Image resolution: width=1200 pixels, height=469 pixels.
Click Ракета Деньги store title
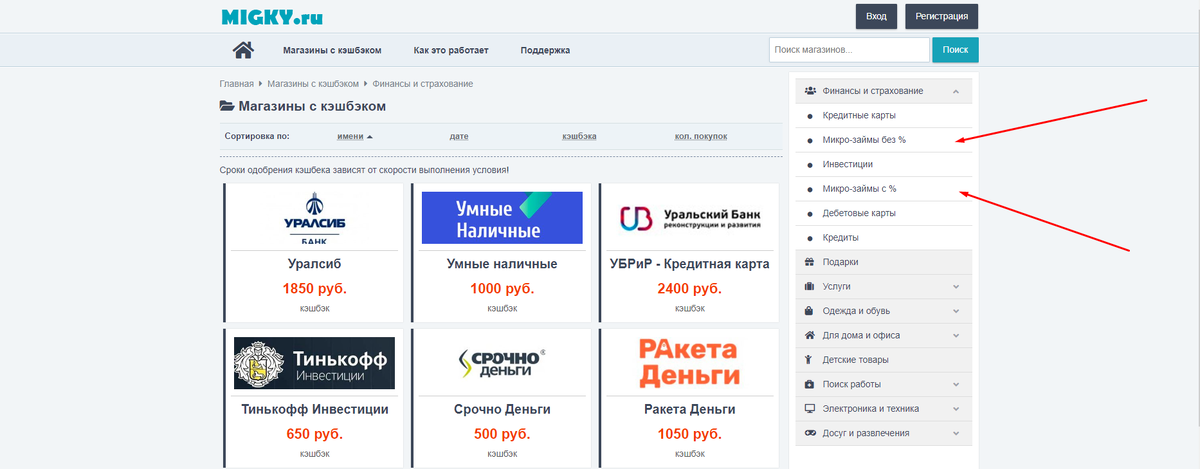click(x=689, y=410)
